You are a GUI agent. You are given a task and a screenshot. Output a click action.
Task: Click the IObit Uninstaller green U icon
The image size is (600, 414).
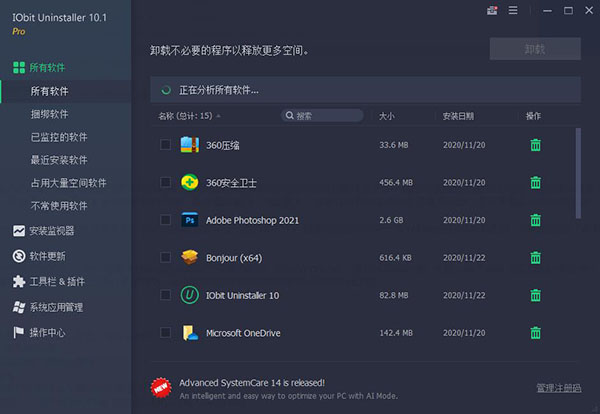[189, 295]
